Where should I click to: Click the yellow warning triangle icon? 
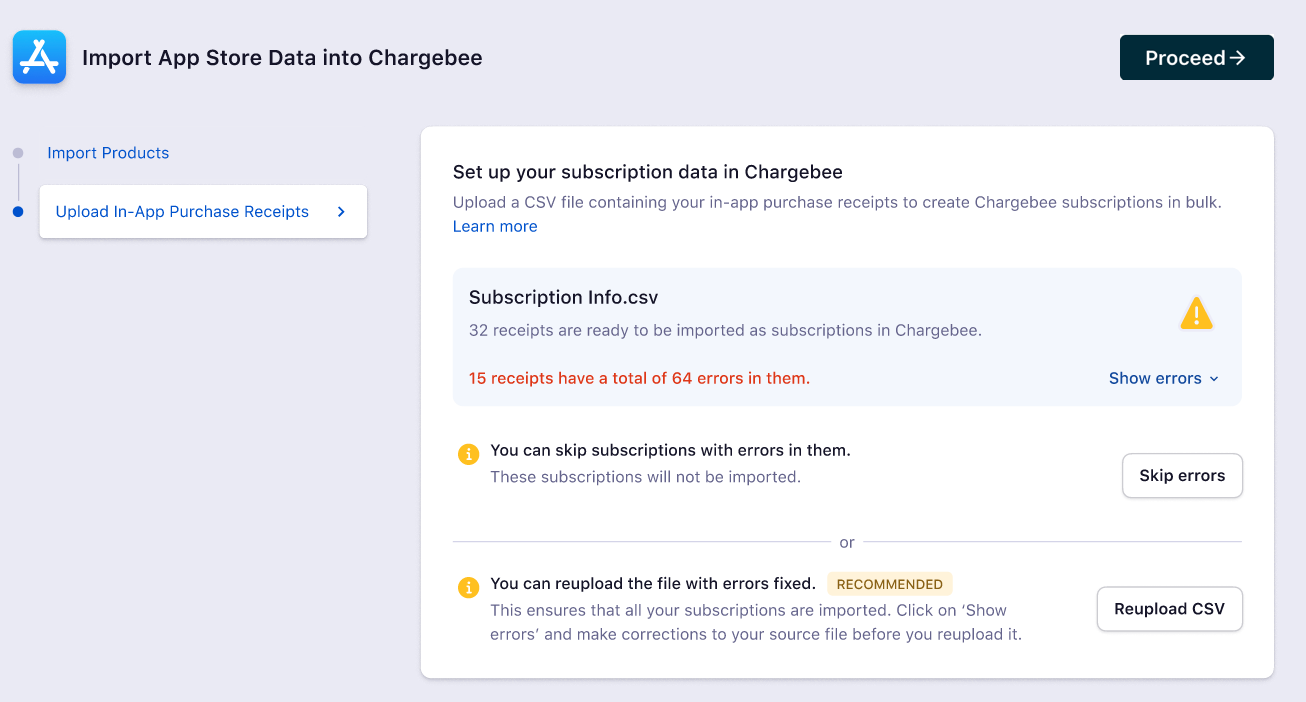(1196, 314)
